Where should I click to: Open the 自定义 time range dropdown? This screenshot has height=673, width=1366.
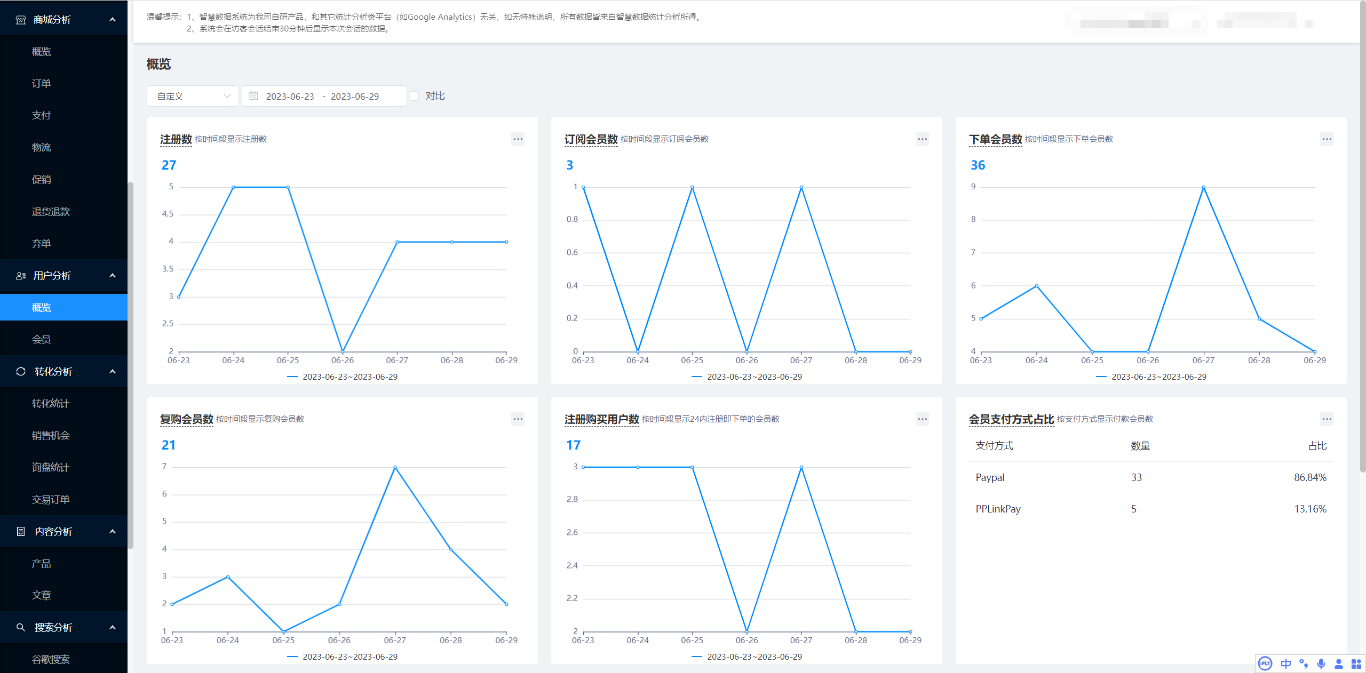192,96
